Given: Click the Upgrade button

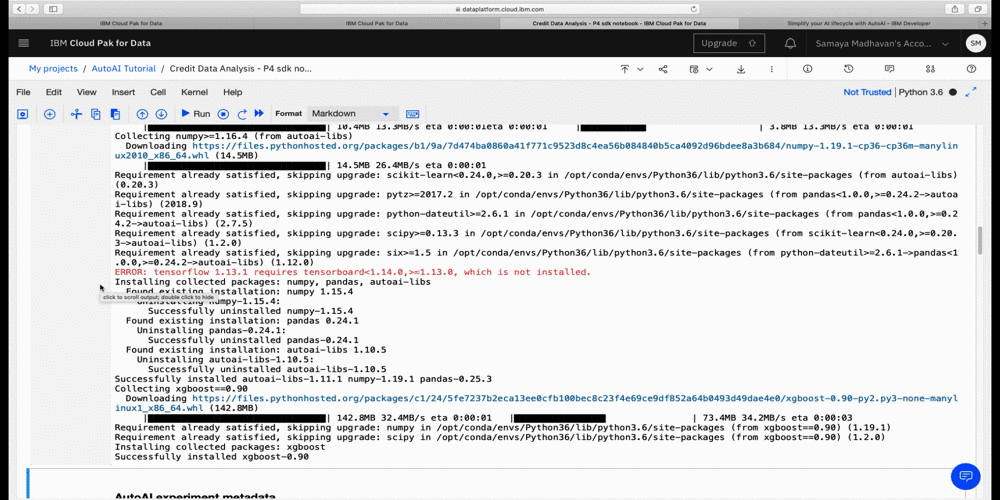Looking at the screenshot, I should point(728,43).
